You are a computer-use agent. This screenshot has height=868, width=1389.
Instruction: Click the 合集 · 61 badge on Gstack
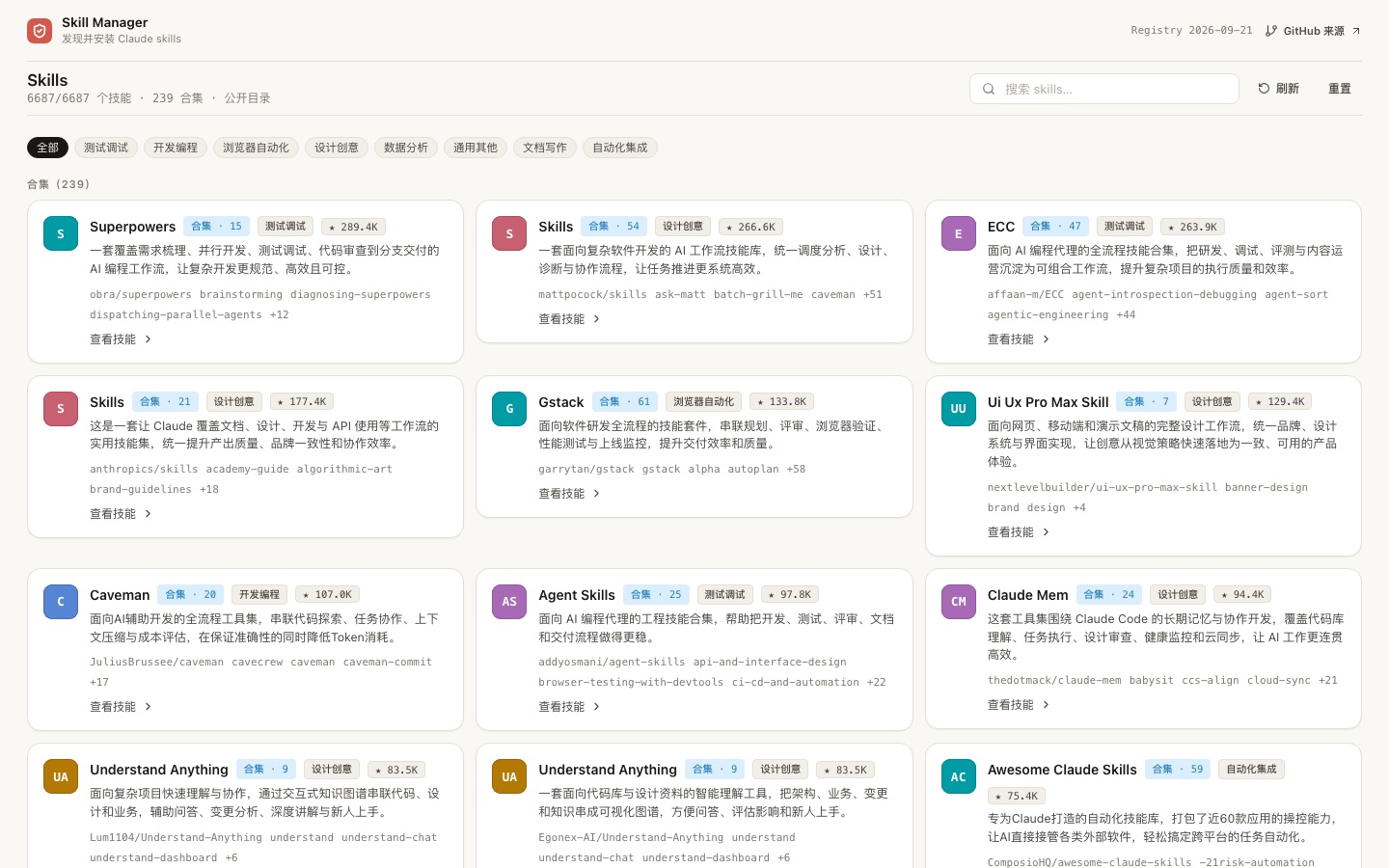[625, 402]
